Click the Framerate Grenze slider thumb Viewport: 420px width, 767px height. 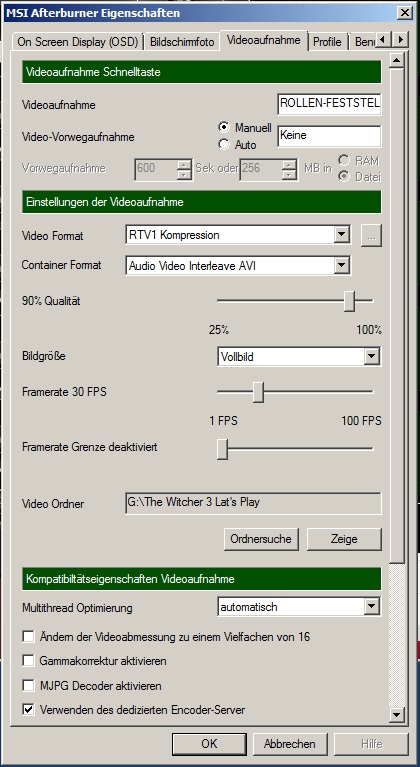222,449
